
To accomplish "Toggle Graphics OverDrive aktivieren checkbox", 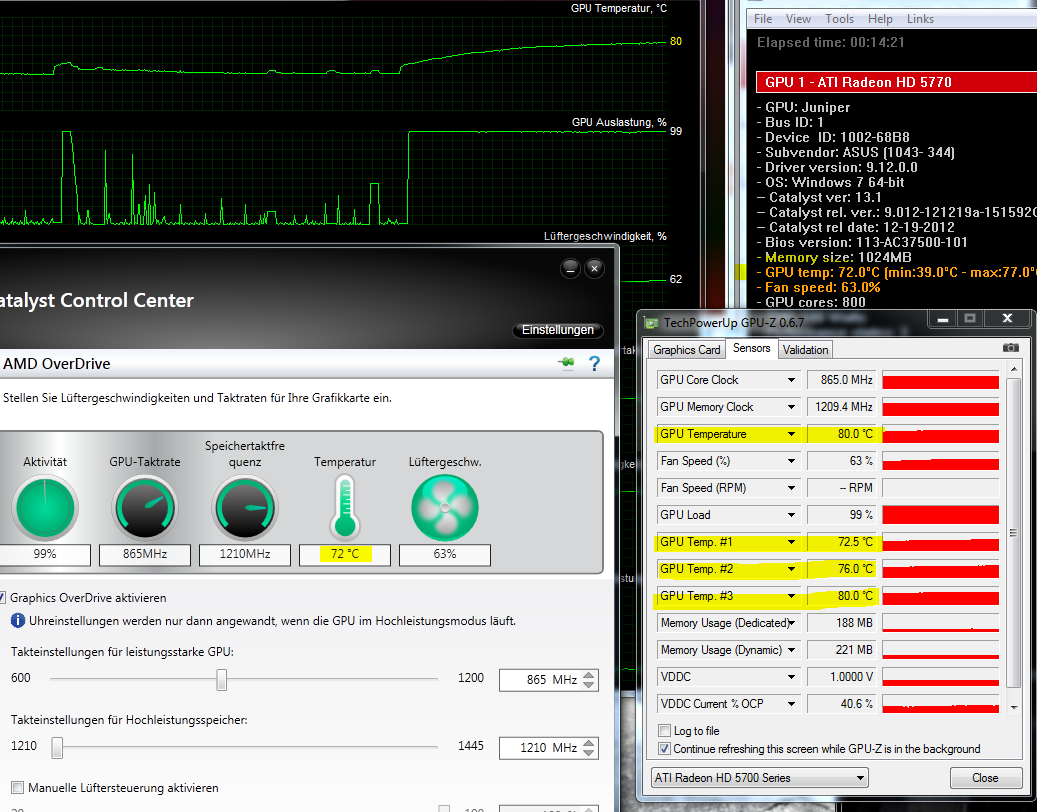I will click(3, 598).
